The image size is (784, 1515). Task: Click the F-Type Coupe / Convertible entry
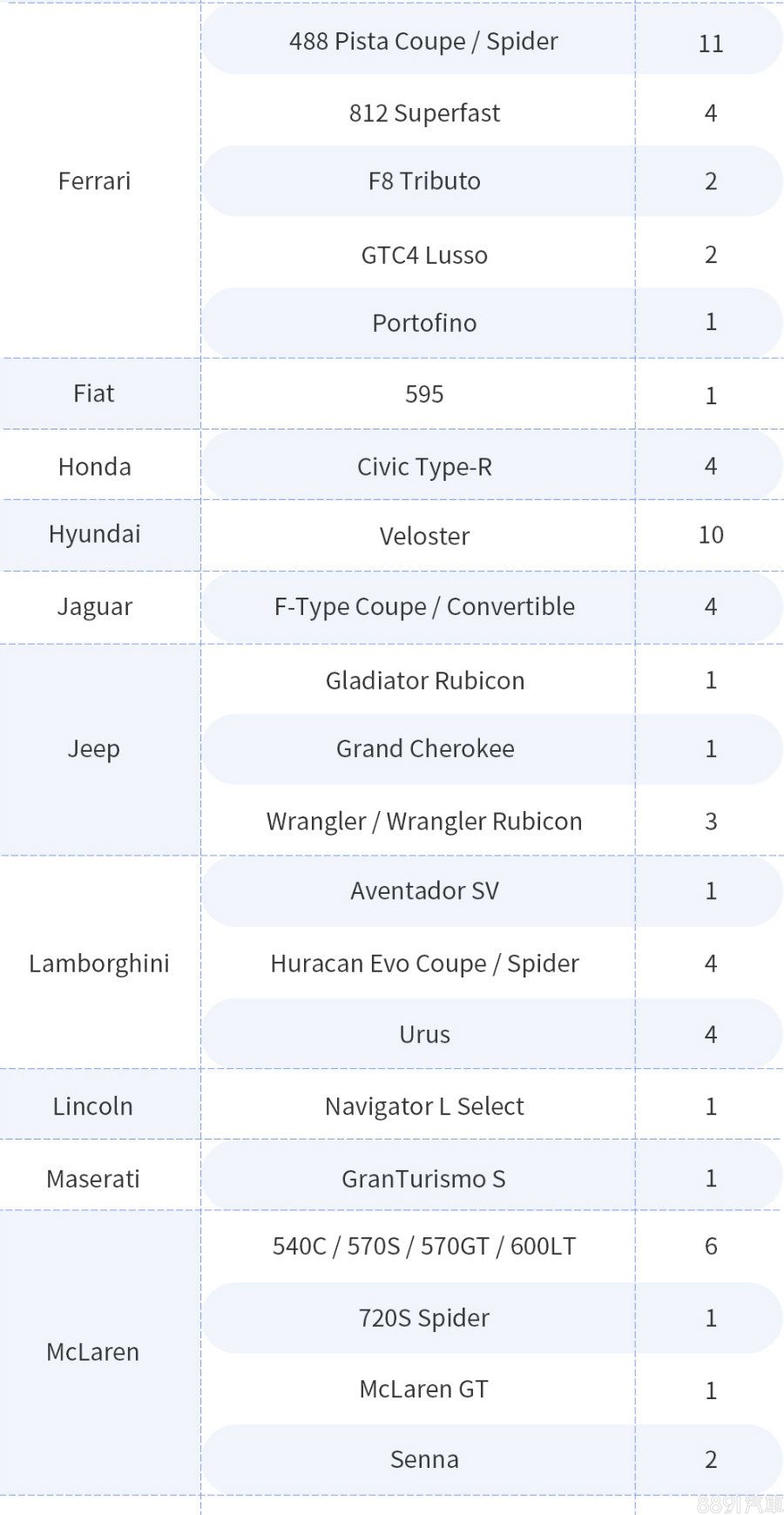424,606
